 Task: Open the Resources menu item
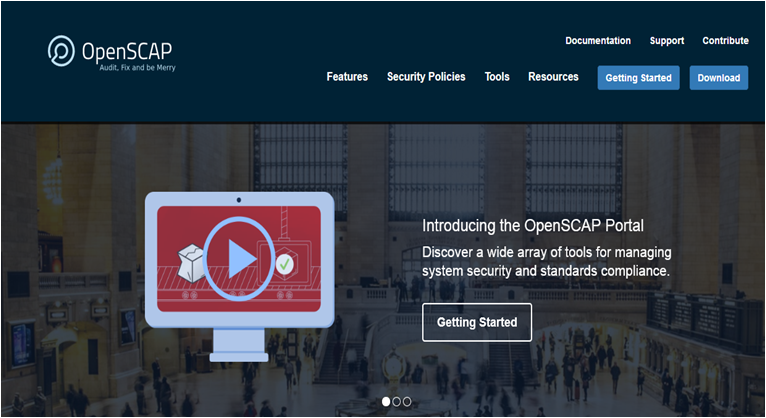coord(553,77)
